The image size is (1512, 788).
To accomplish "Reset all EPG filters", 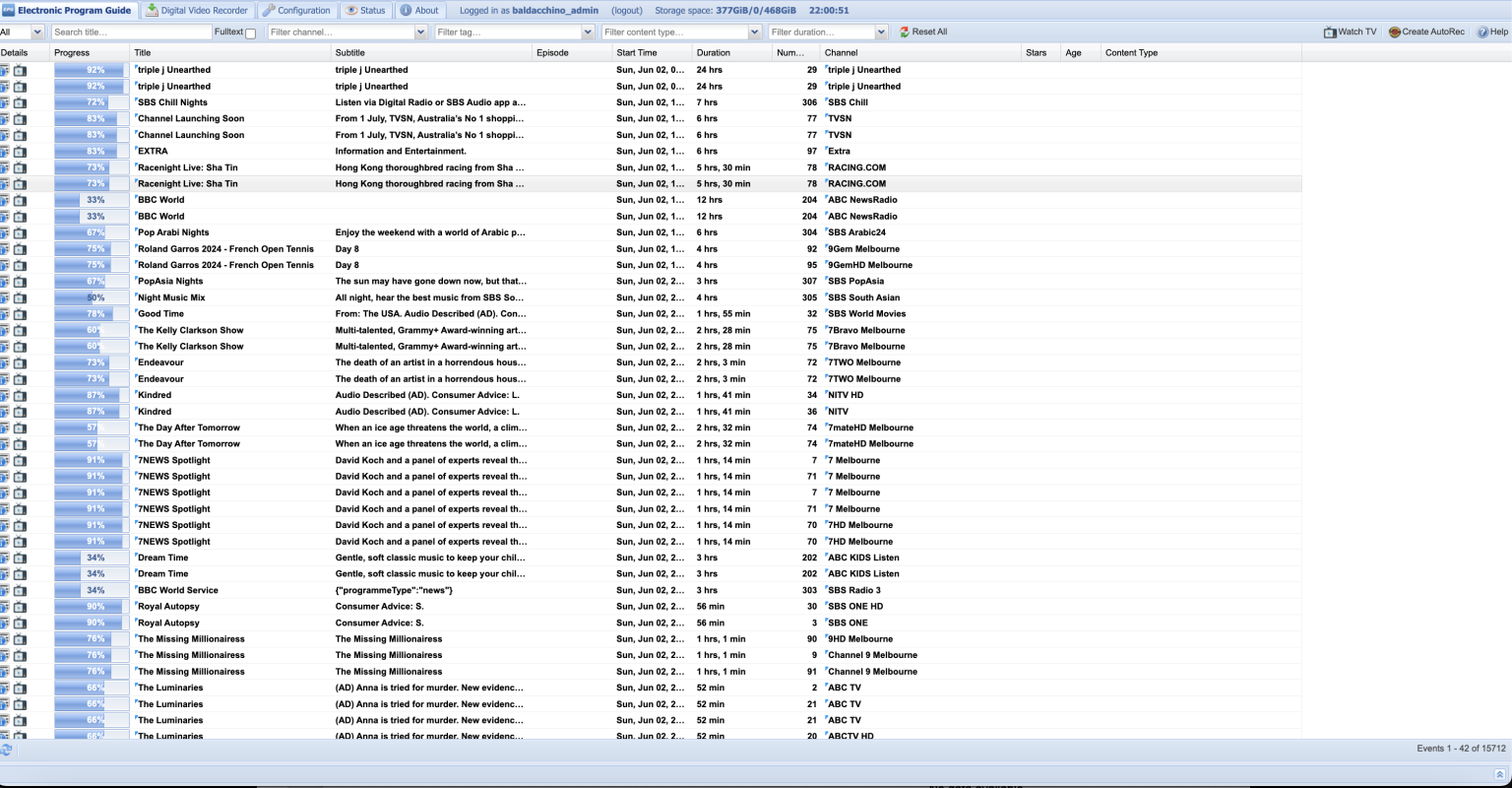I will tap(922, 33).
